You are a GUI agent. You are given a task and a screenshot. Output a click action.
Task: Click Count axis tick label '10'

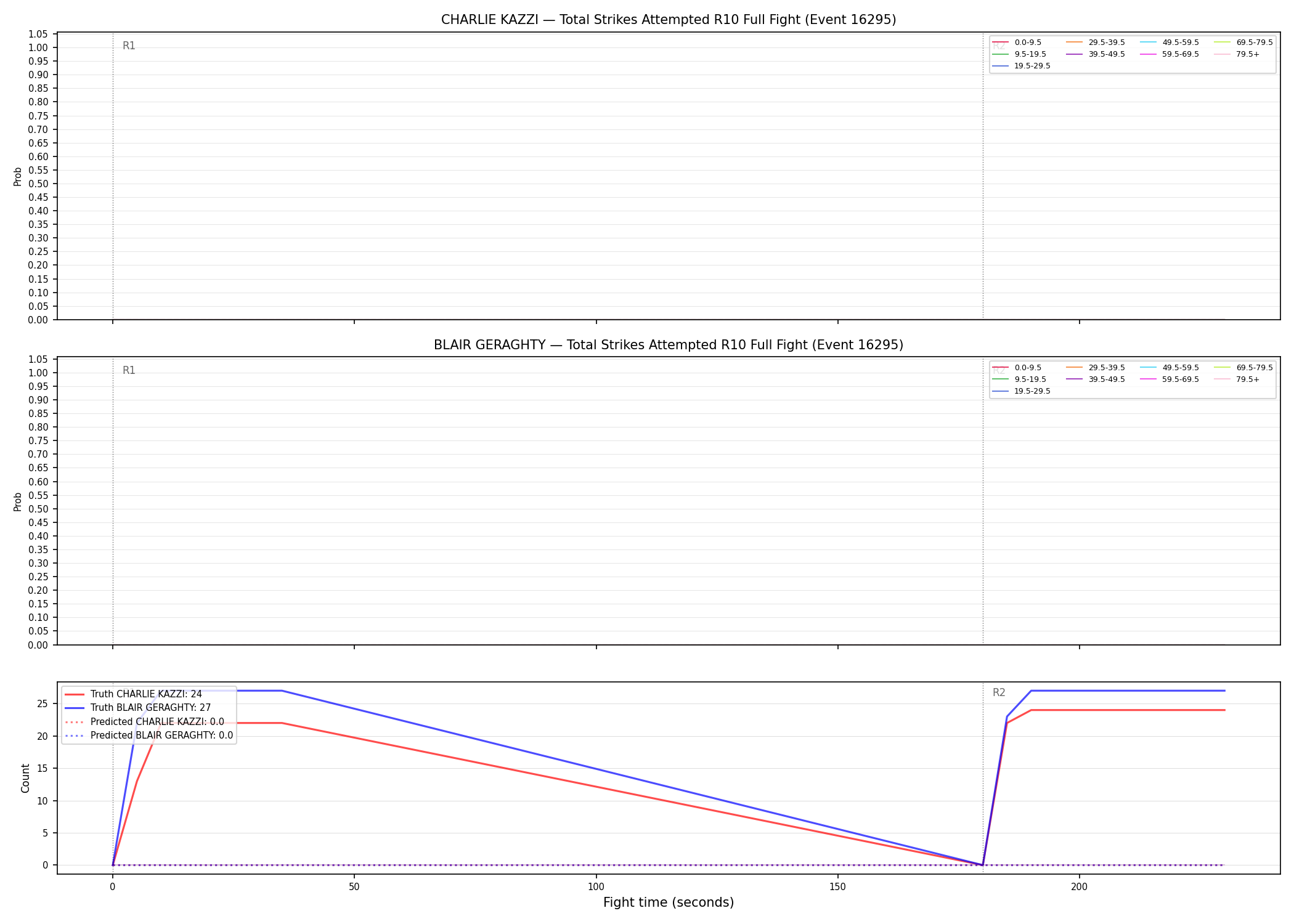[43, 801]
